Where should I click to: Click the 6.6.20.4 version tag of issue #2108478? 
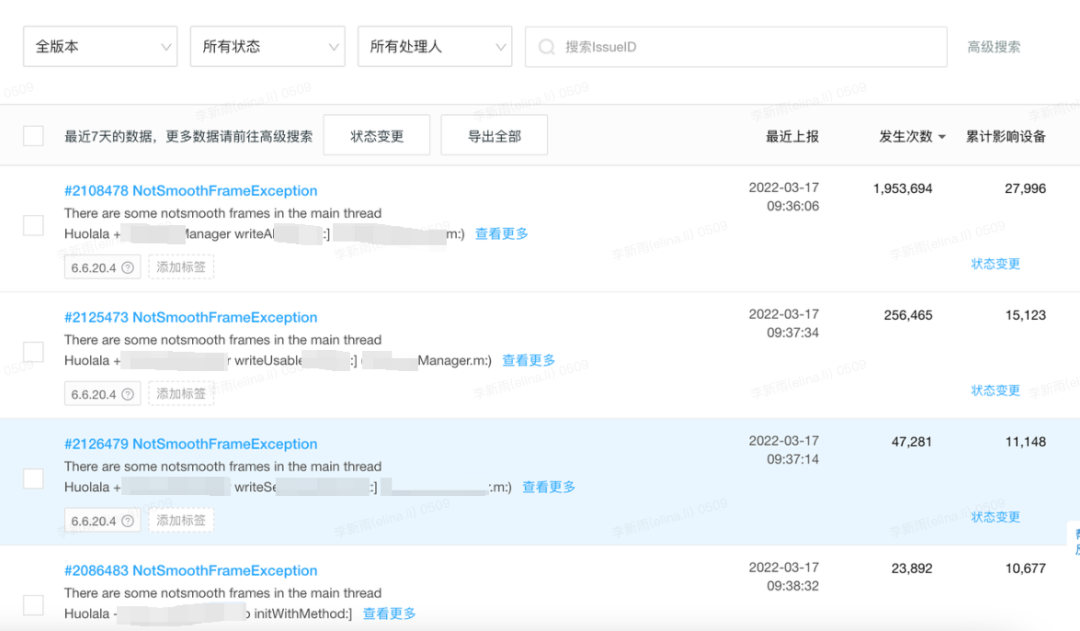103,267
